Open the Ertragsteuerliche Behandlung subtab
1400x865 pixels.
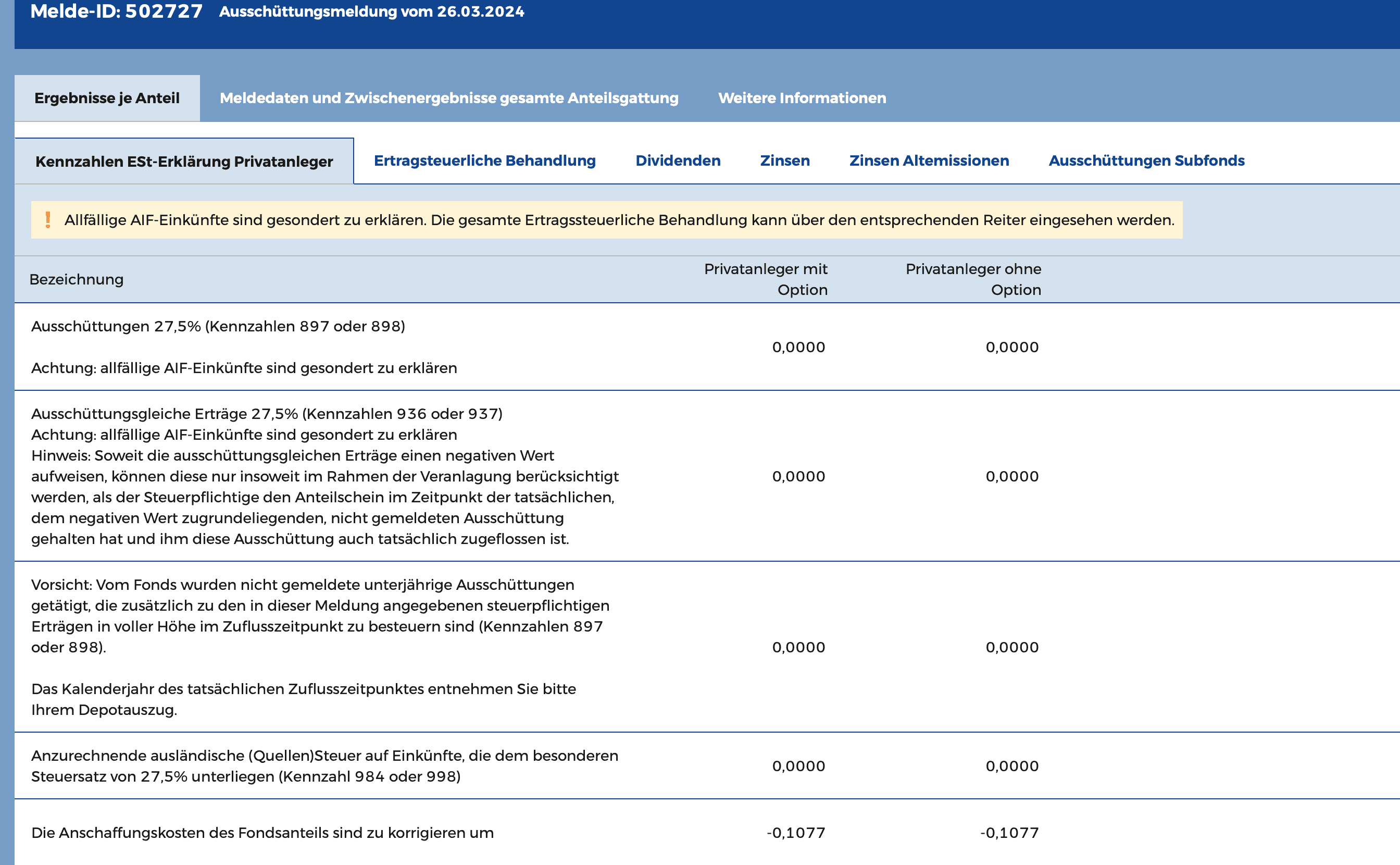coord(484,161)
